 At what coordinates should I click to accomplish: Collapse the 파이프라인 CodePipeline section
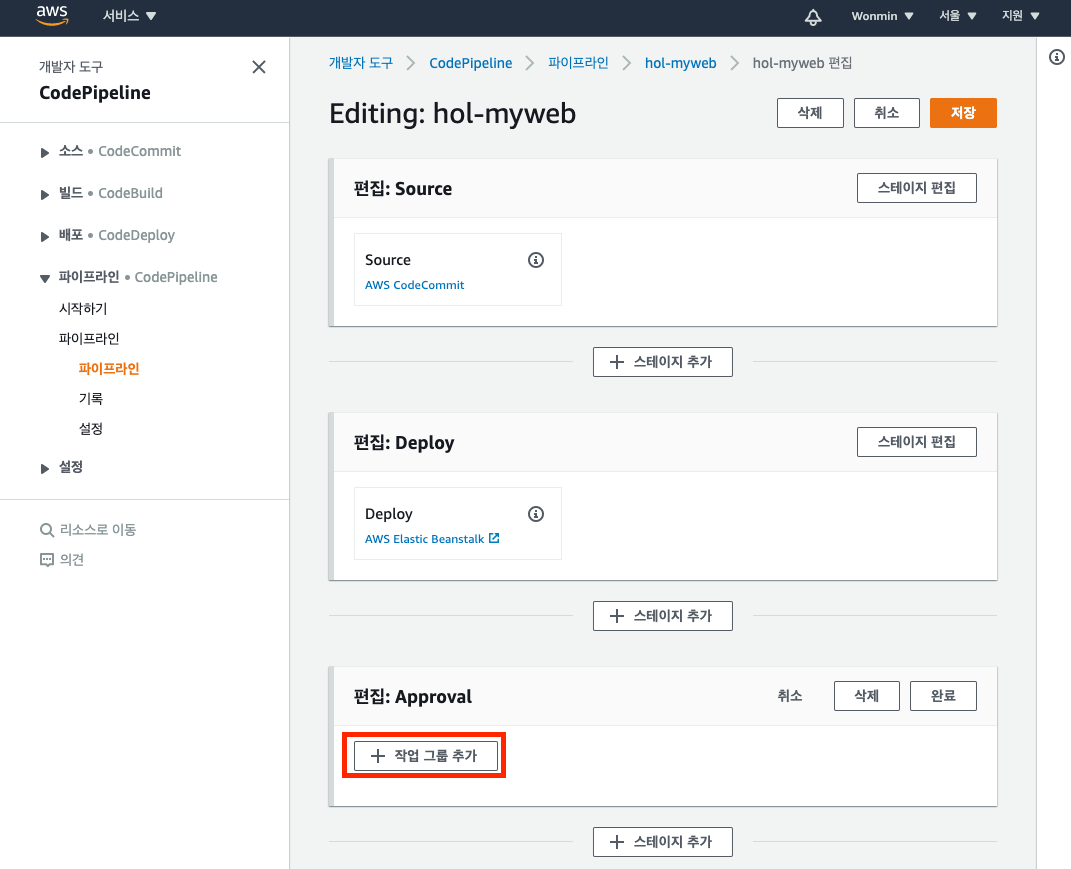click(x=44, y=278)
